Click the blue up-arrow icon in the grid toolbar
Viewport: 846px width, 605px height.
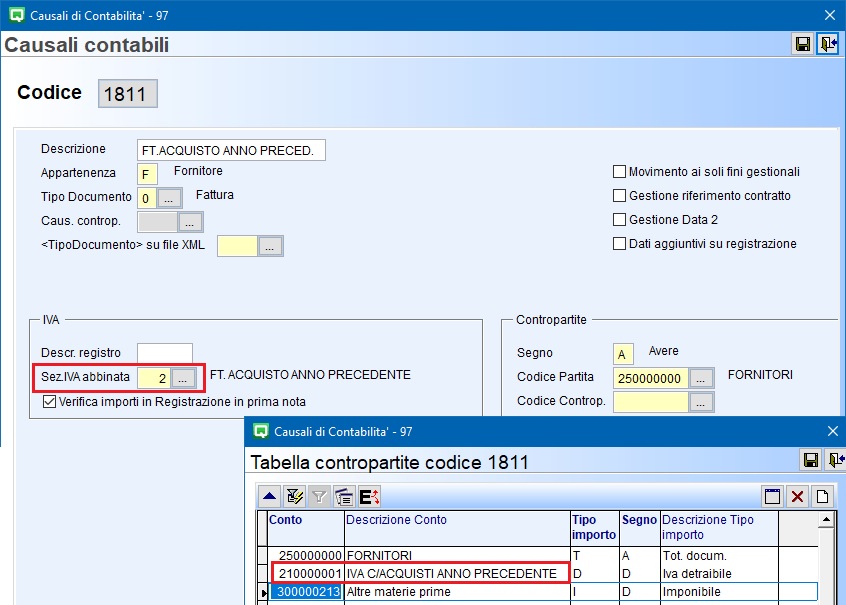point(270,496)
